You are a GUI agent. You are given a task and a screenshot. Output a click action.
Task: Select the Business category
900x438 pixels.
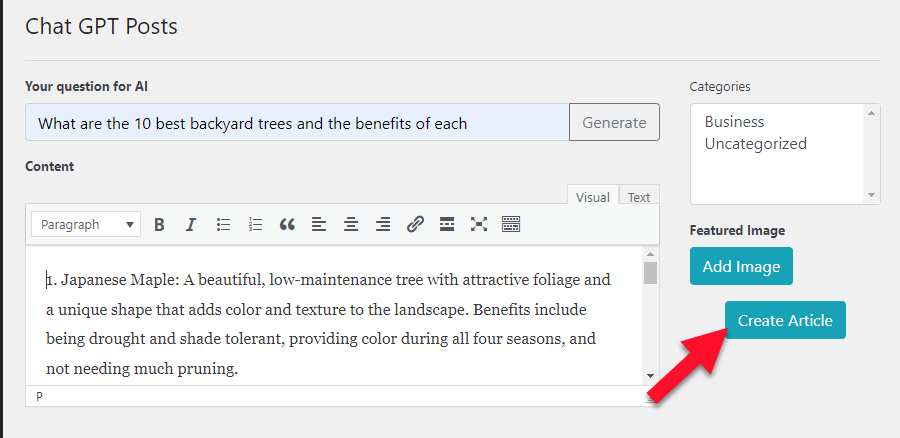tap(734, 122)
